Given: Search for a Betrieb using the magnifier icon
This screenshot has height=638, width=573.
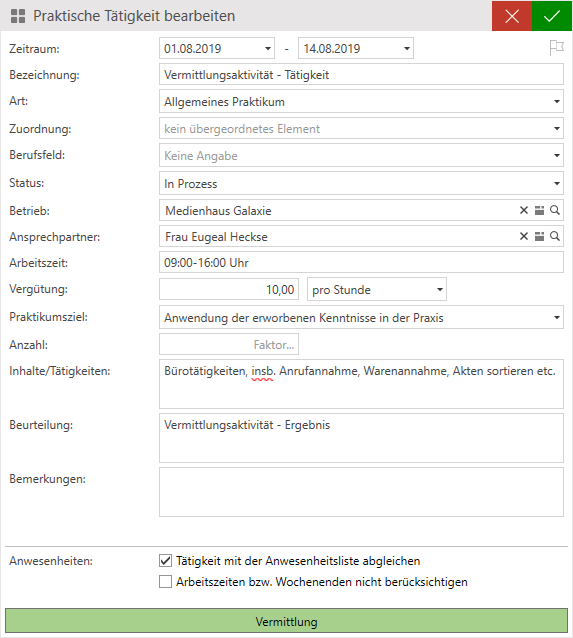Looking at the screenshot, I should click(x=555, y=210).
